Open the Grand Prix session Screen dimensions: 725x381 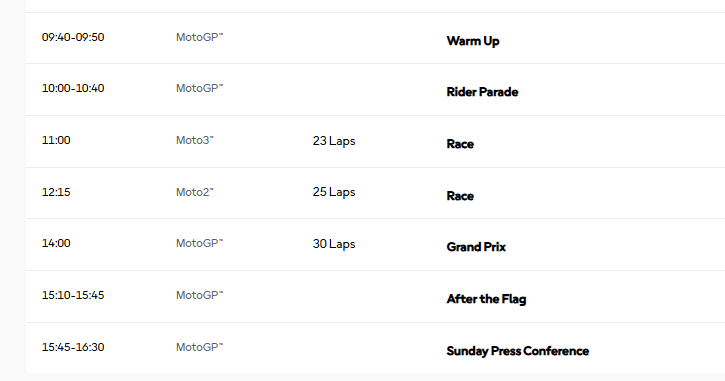point(476,247)
